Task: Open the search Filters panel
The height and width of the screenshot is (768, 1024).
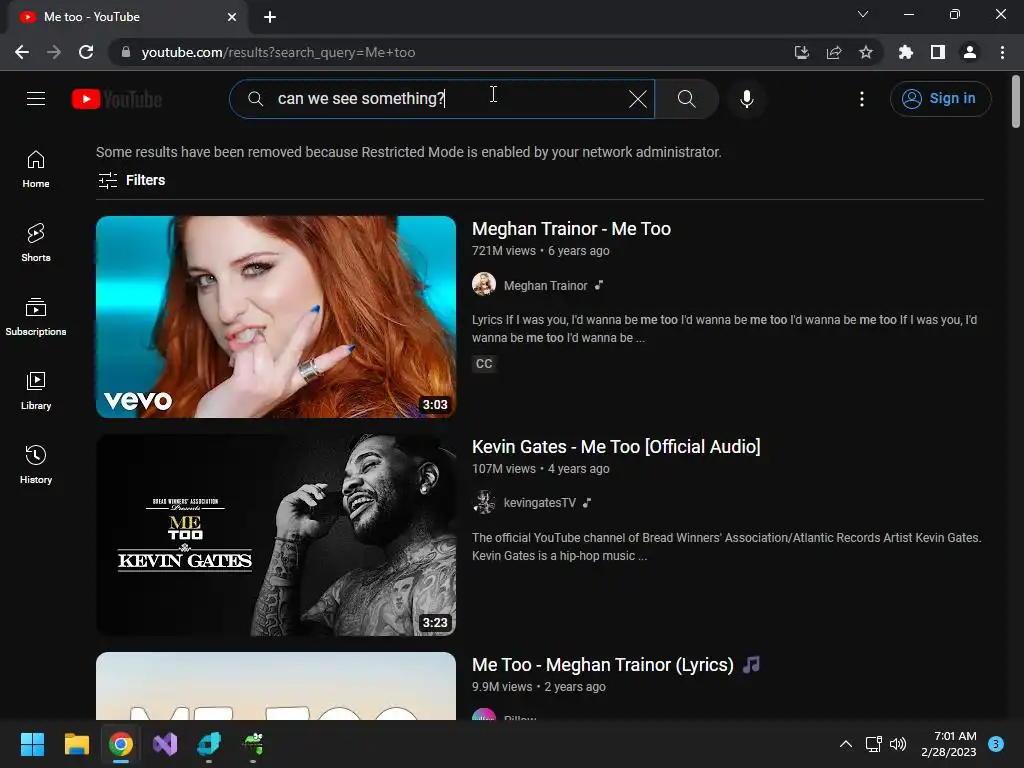Action: [x=131, y=180]
